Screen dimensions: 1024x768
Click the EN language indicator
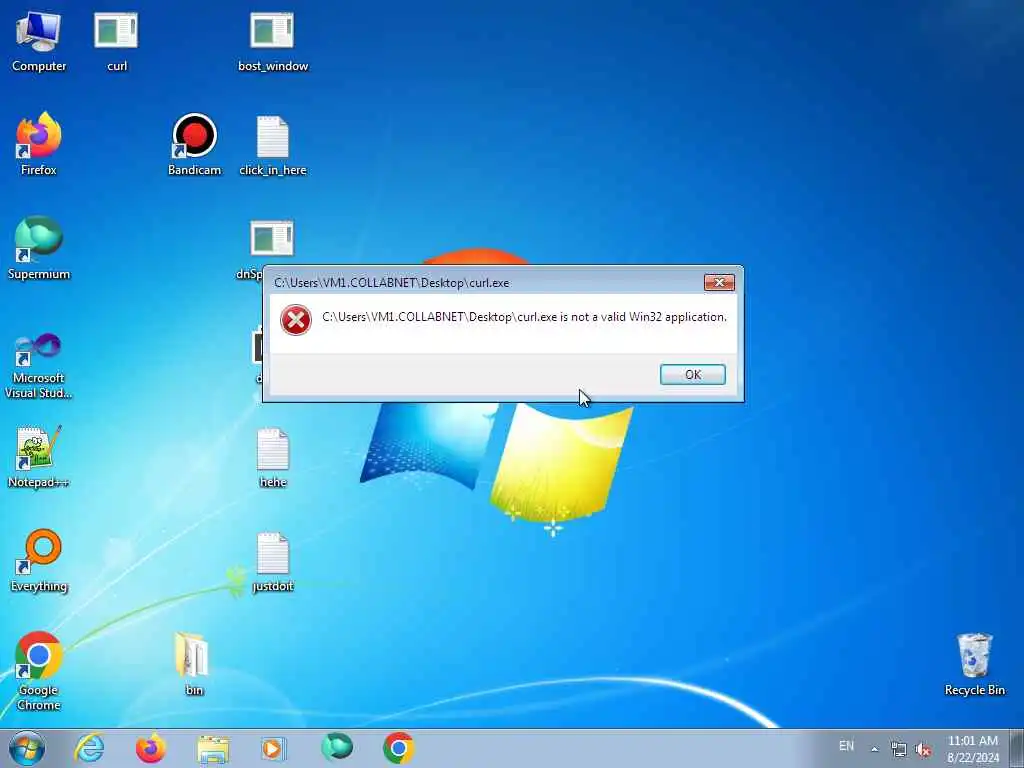pyautogui.click(x=846, y=746)
